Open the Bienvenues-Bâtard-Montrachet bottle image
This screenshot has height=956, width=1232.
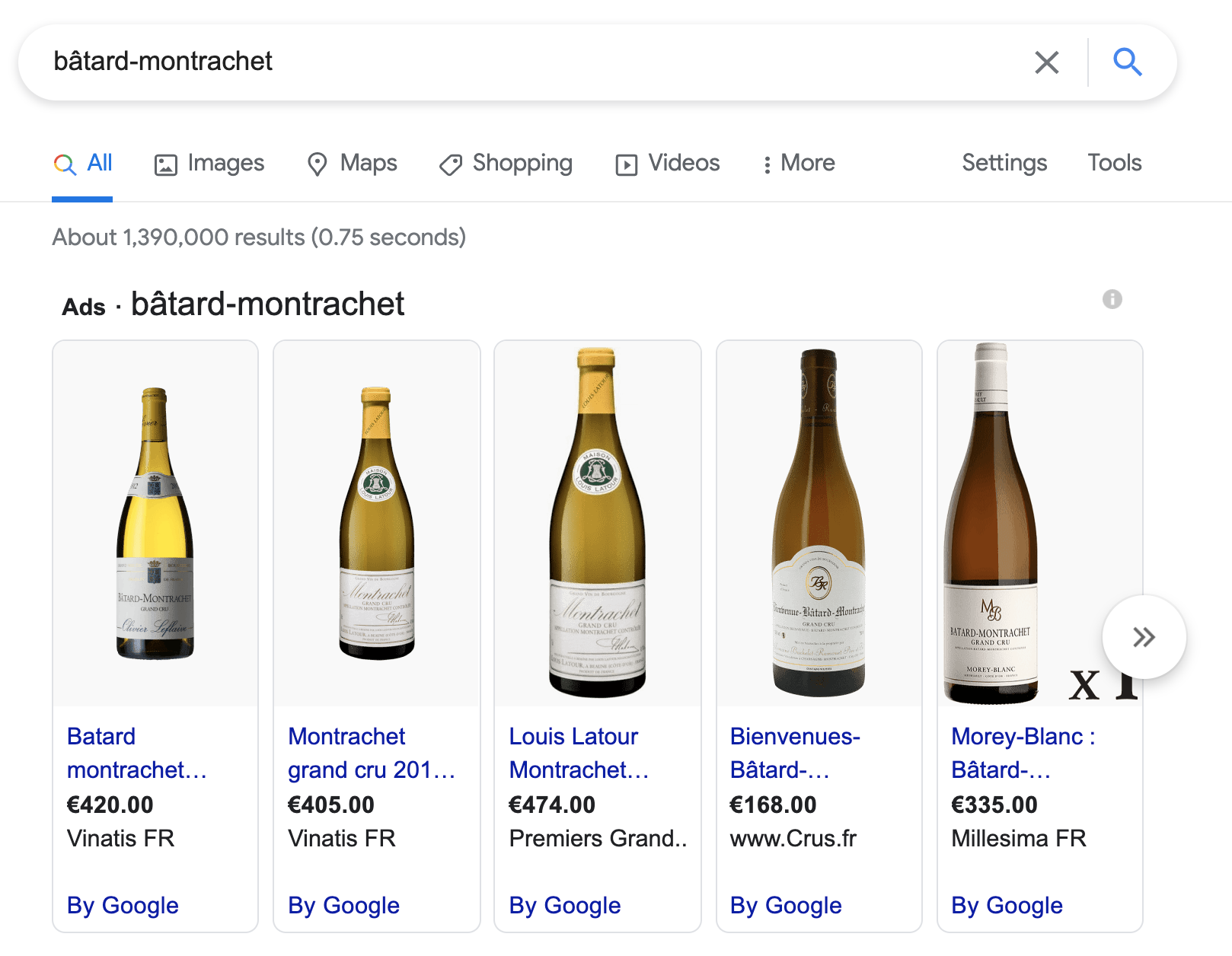click(819, 522)
